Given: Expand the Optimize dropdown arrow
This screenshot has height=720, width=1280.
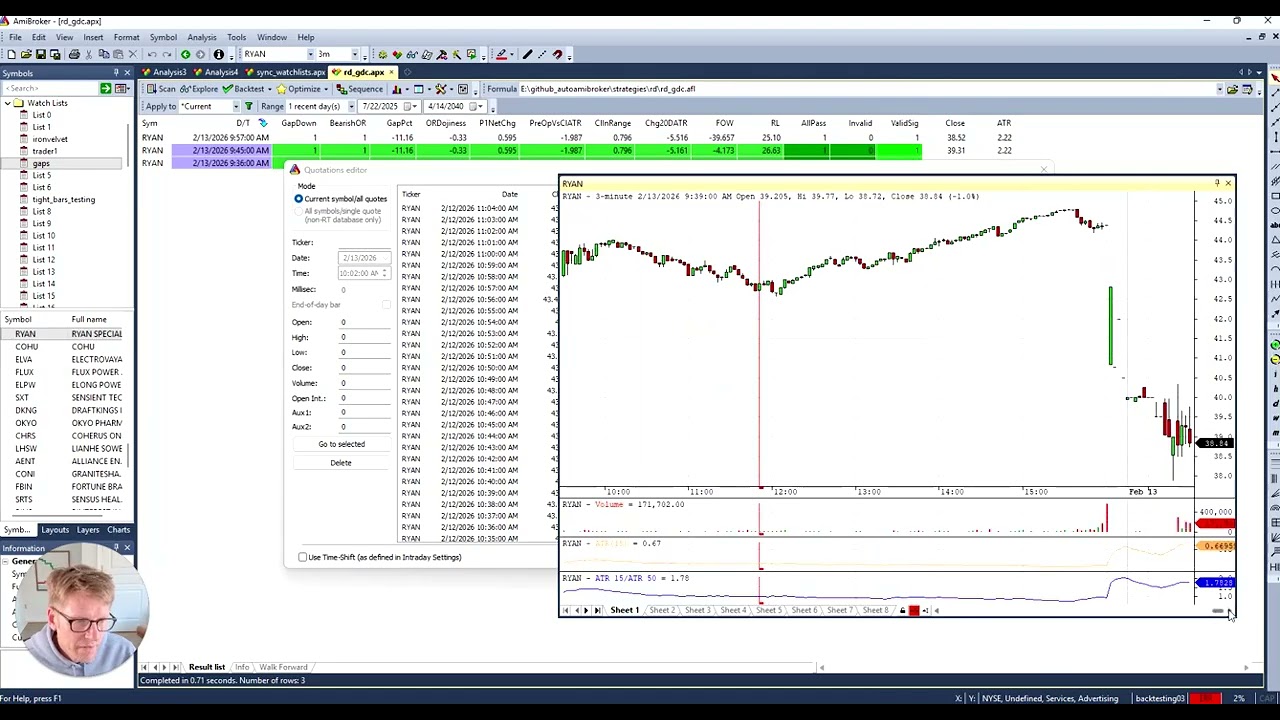Looking at the screenshot, I should pyautogui.click(x=326, y=89).
